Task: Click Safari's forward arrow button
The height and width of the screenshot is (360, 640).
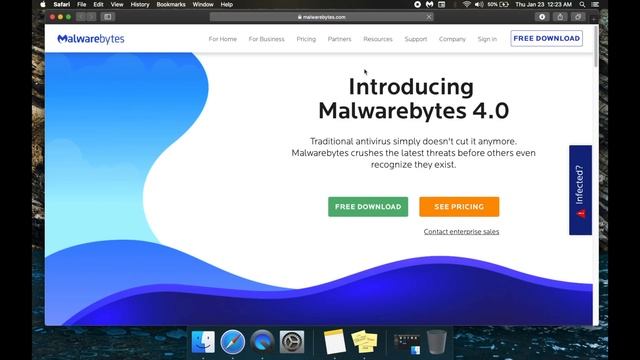Action: click(91, 17)
